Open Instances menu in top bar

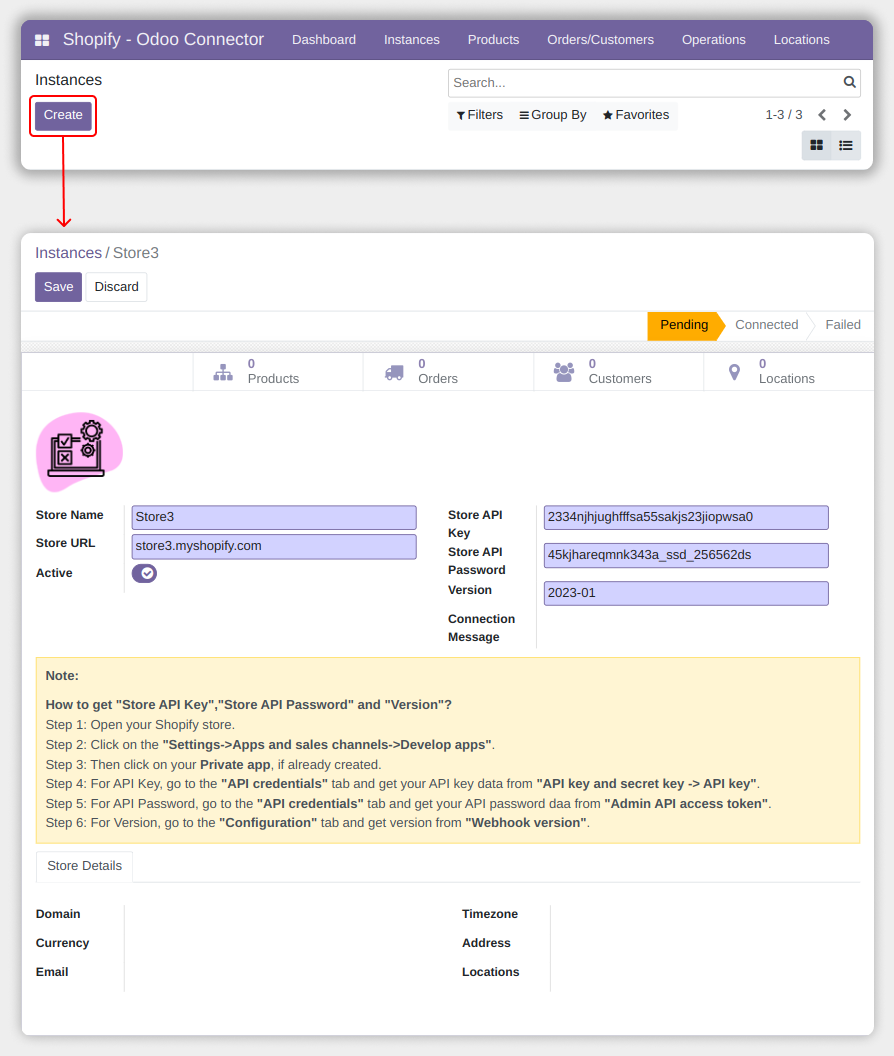(412, 40)
